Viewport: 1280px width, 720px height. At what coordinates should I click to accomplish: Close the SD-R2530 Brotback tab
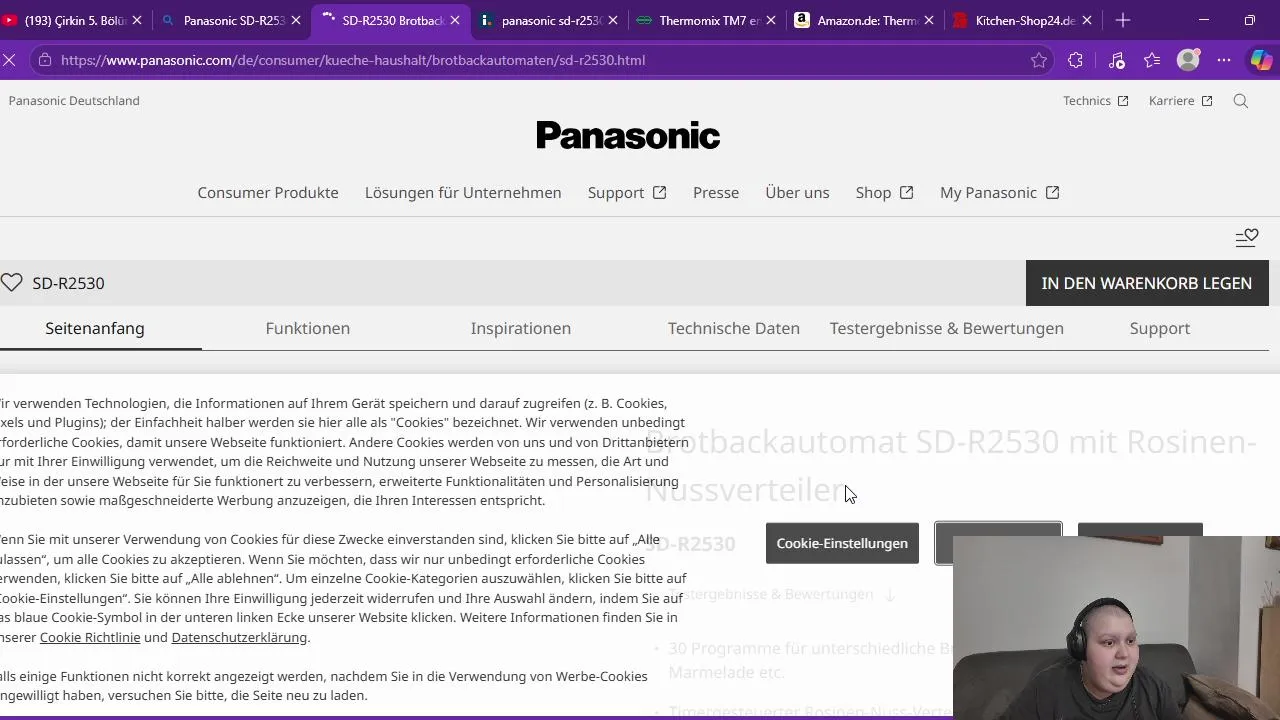point(455,20)
